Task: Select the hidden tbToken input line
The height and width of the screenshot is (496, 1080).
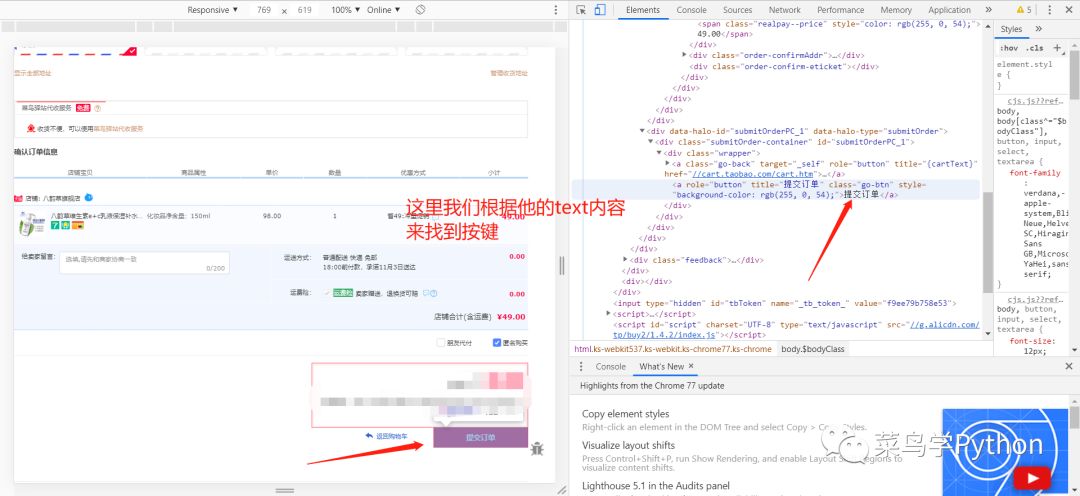Action: point(785,302)
